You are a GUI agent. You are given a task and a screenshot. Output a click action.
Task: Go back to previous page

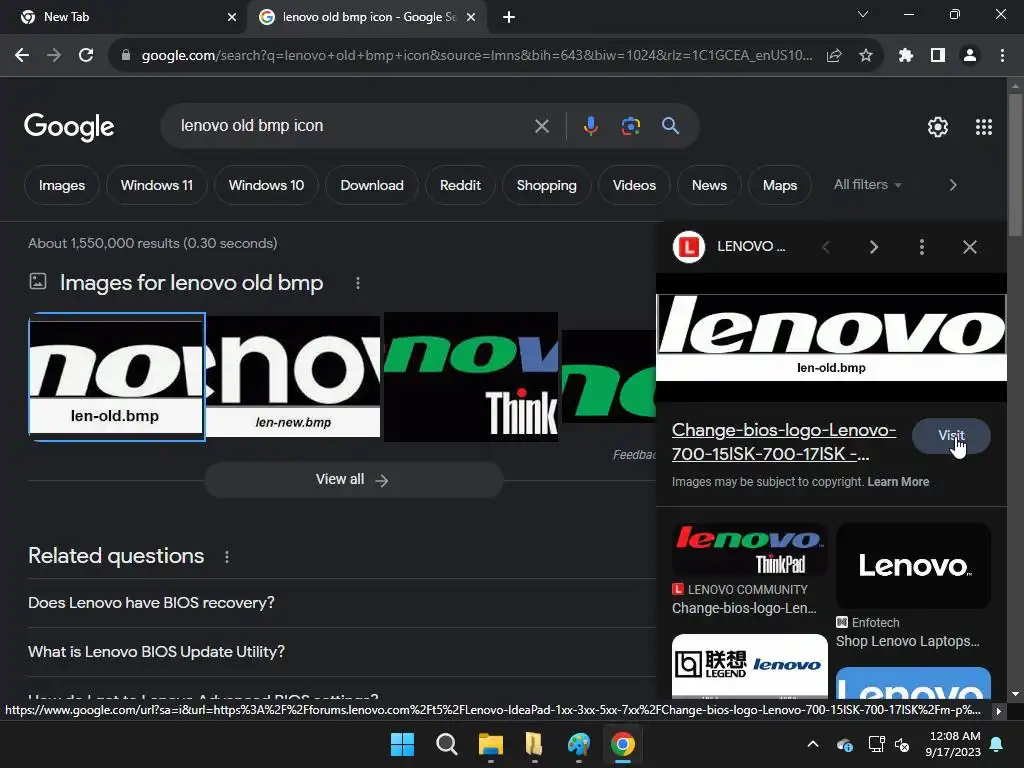click(22, 56)
